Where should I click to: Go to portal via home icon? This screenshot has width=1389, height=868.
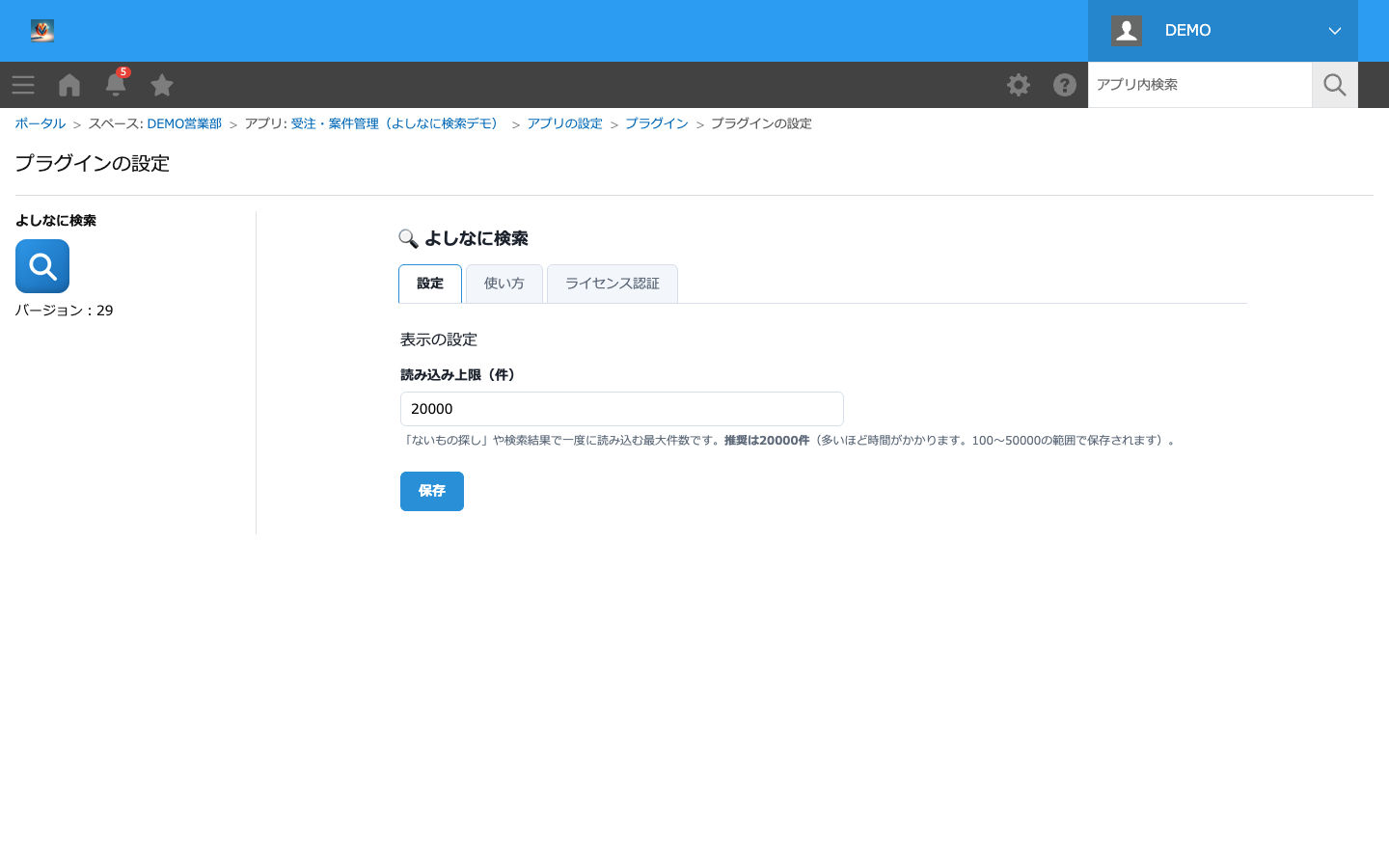pyautogui.click(x=69, y=85)
